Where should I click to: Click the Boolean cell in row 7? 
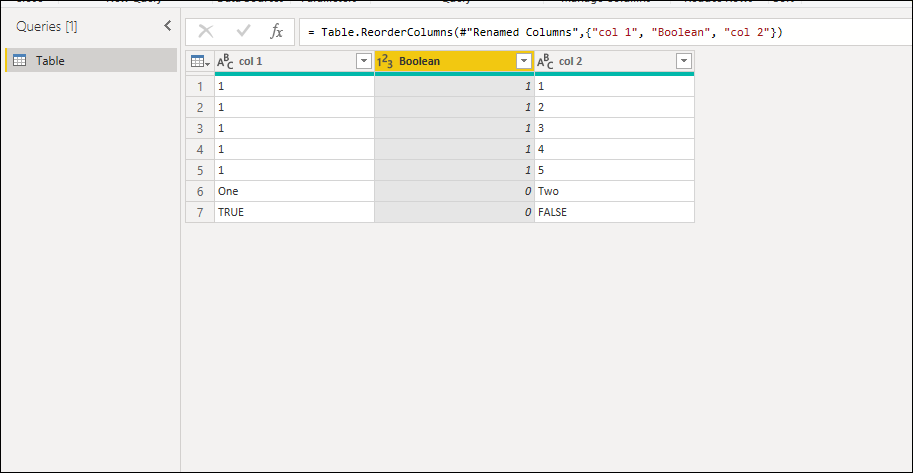click(454, 212)
